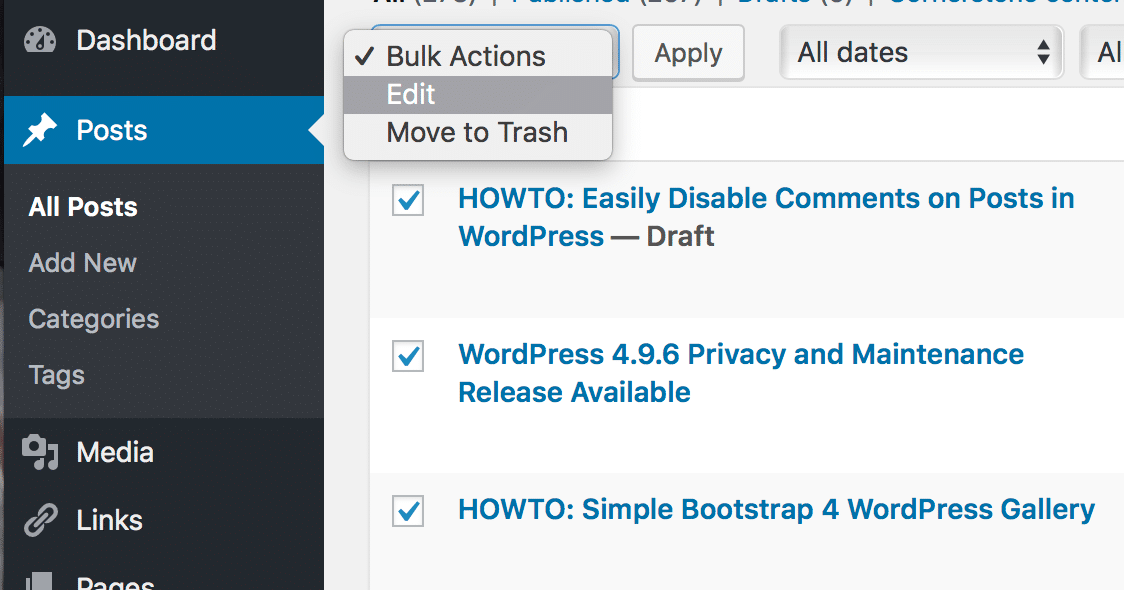Open Simple Bootstrap 4 Gallery post
This screenshot has width=1124, height=590.
(x=776, y=510)
